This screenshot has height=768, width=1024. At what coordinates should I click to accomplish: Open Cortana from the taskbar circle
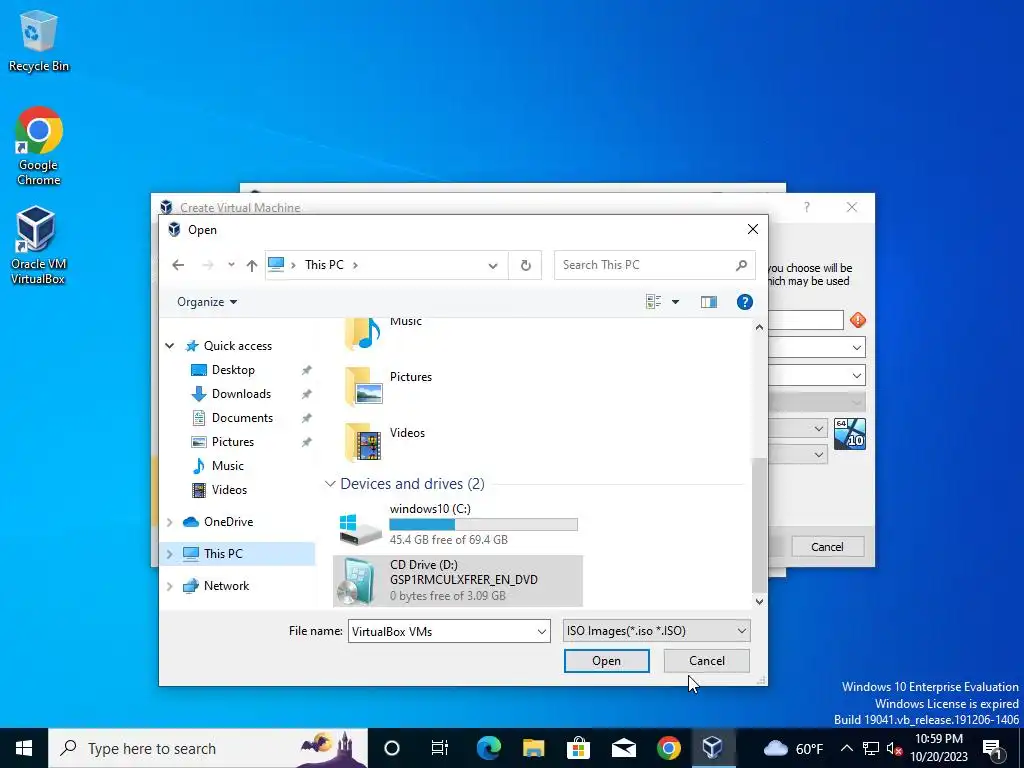click(x=391, y=748)
